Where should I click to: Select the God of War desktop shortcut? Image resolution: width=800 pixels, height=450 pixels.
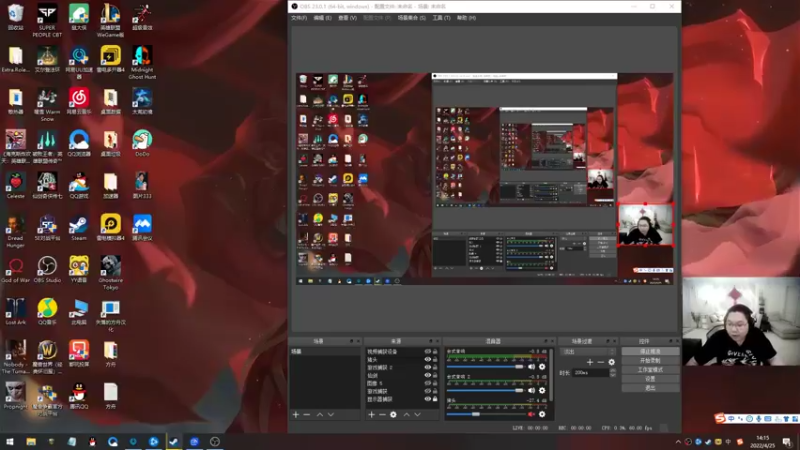[15, 270]
